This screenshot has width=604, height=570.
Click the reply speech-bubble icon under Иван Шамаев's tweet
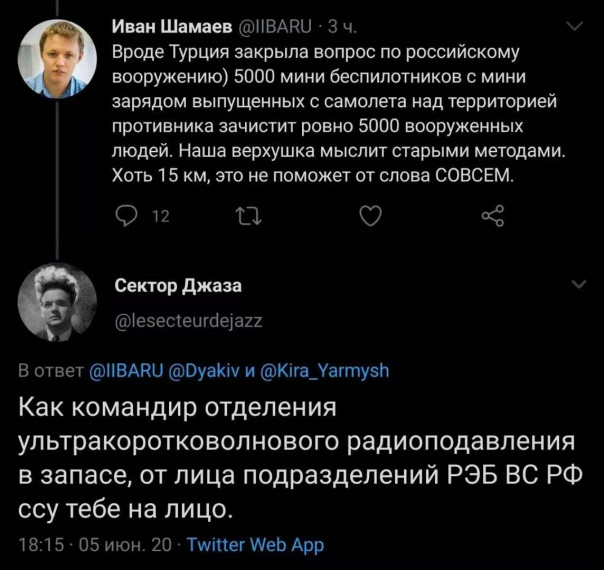(129, 216)
